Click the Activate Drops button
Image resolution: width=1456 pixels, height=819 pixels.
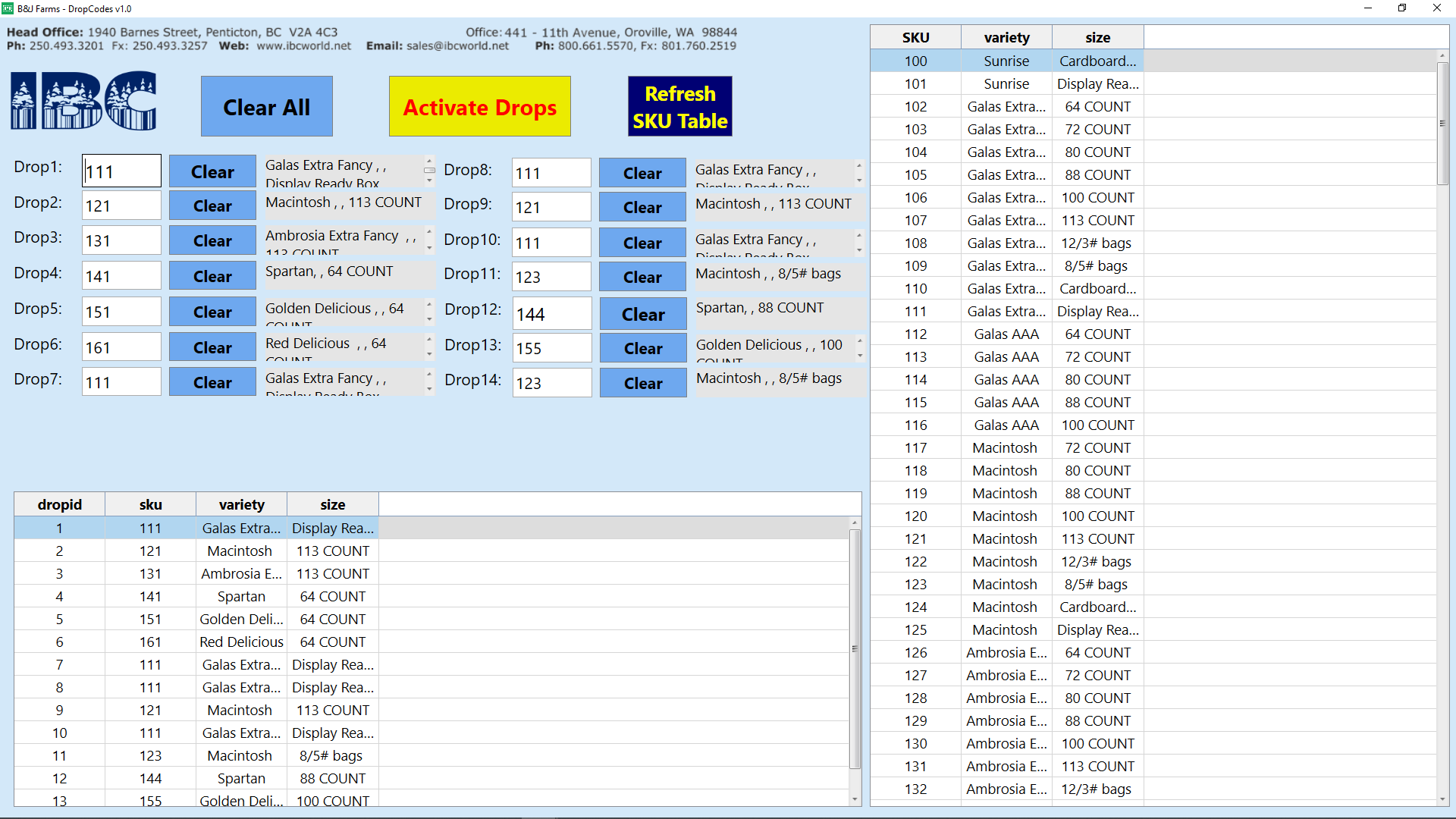tap(479, 106)
